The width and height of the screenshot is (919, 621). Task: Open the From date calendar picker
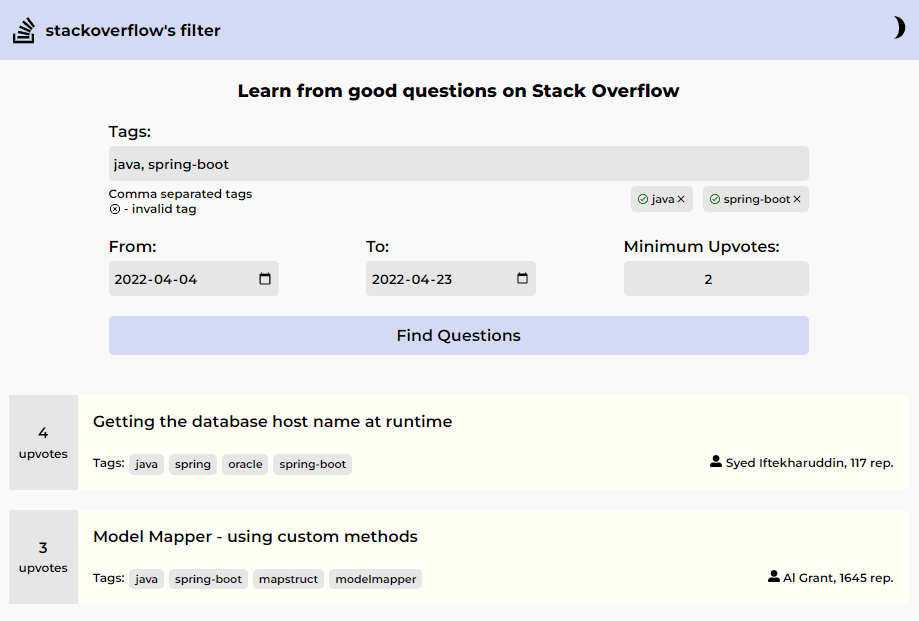tap(265, 278)
